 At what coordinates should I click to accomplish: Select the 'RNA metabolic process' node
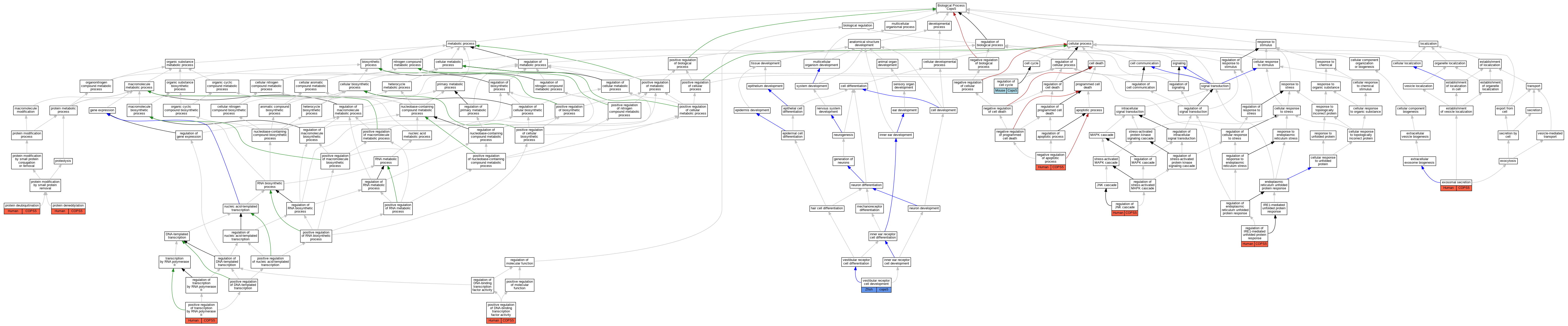pos(386,161)
